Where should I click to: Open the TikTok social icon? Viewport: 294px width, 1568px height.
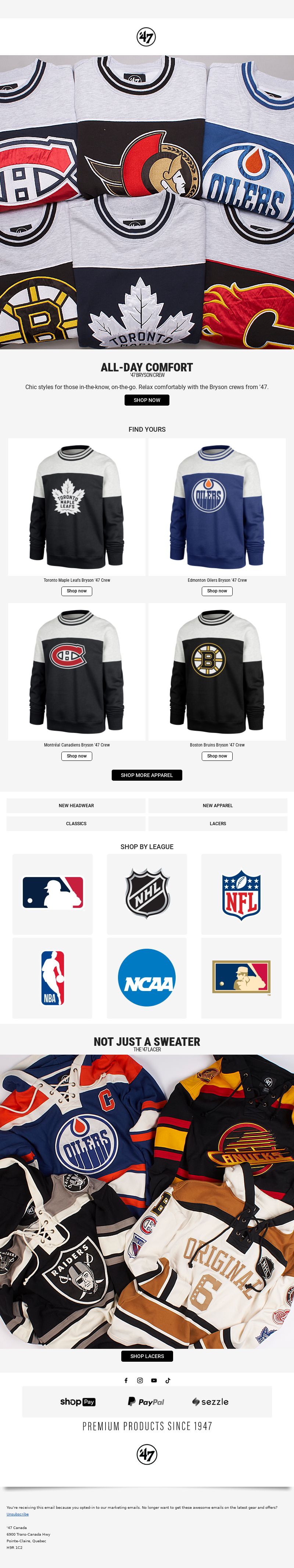click(x=168, y=1380)
